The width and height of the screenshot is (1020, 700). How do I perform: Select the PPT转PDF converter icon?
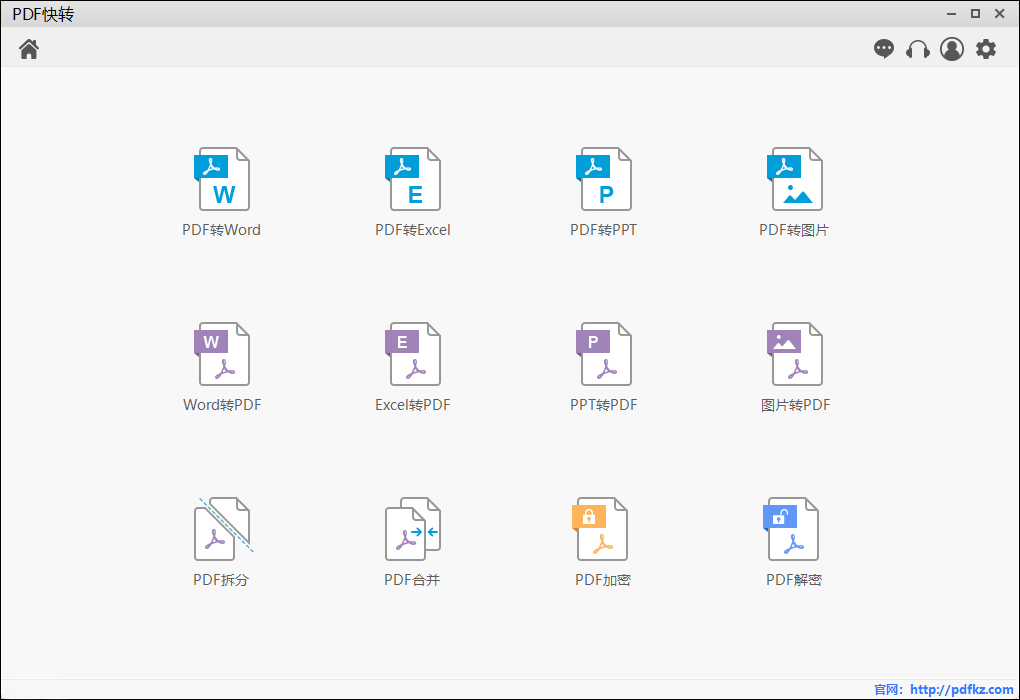tap(604, 354)
